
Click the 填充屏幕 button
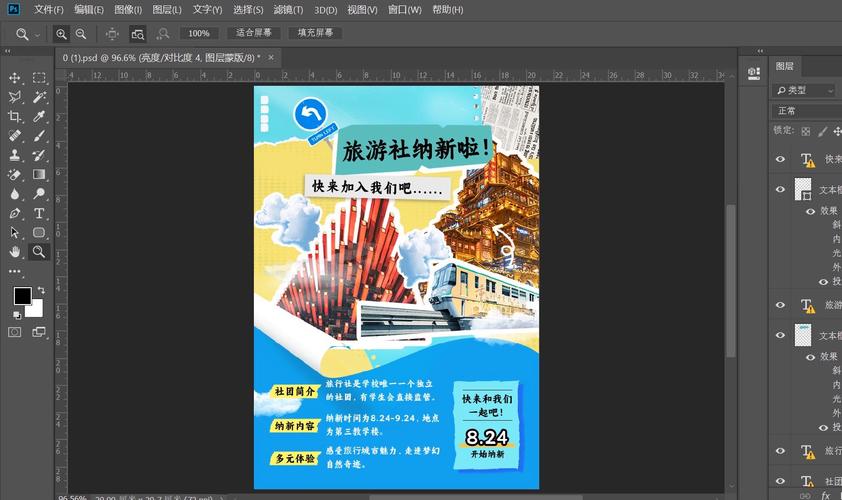315,33
